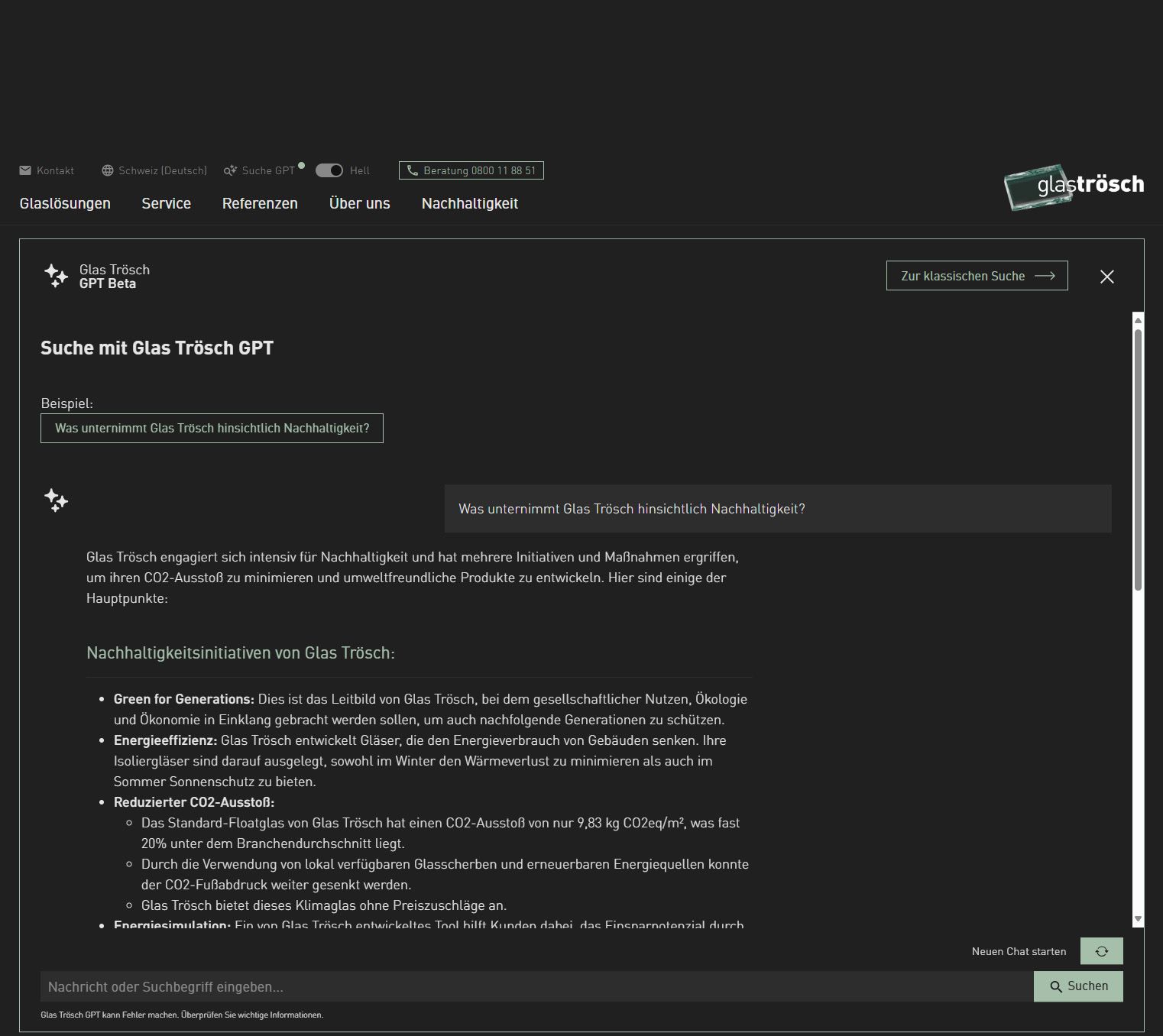Viewport: 1163px width, 1036px height.
Task: Open Suche GPT sparkle search icon
Action: tap(230, 170)
